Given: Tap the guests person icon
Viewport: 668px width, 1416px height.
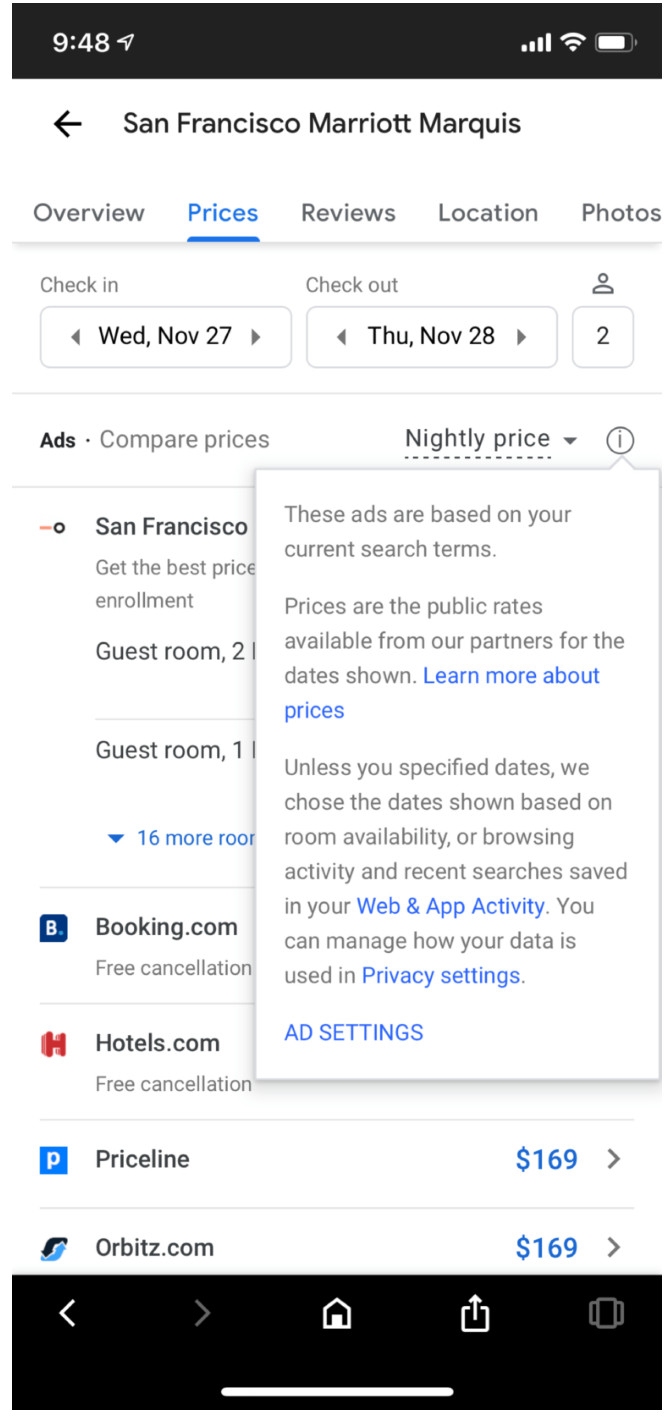Looking at the screenshot, I should pos(602,285).
